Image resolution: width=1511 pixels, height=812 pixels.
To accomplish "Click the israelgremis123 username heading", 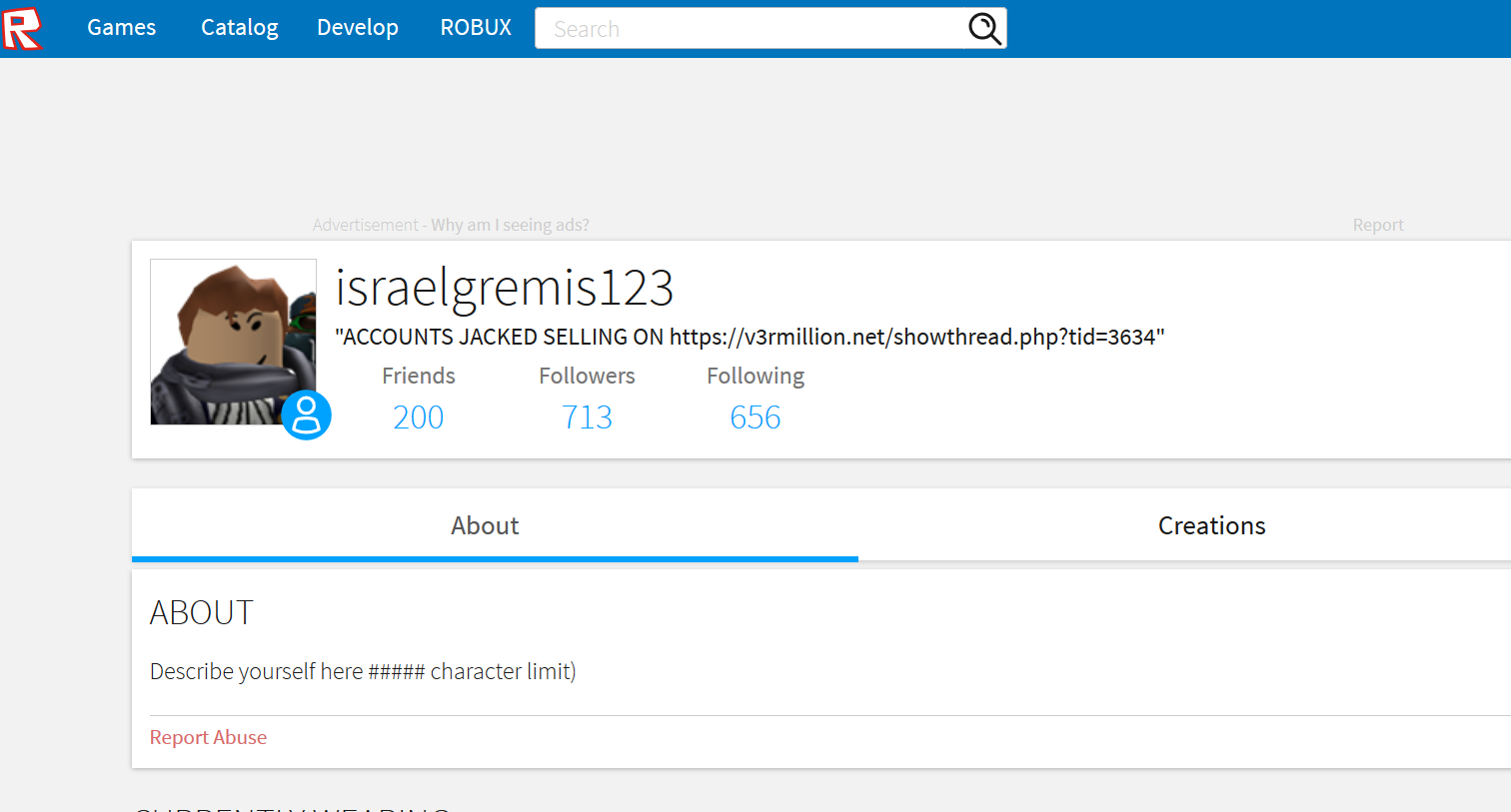I will click(504, 288).
